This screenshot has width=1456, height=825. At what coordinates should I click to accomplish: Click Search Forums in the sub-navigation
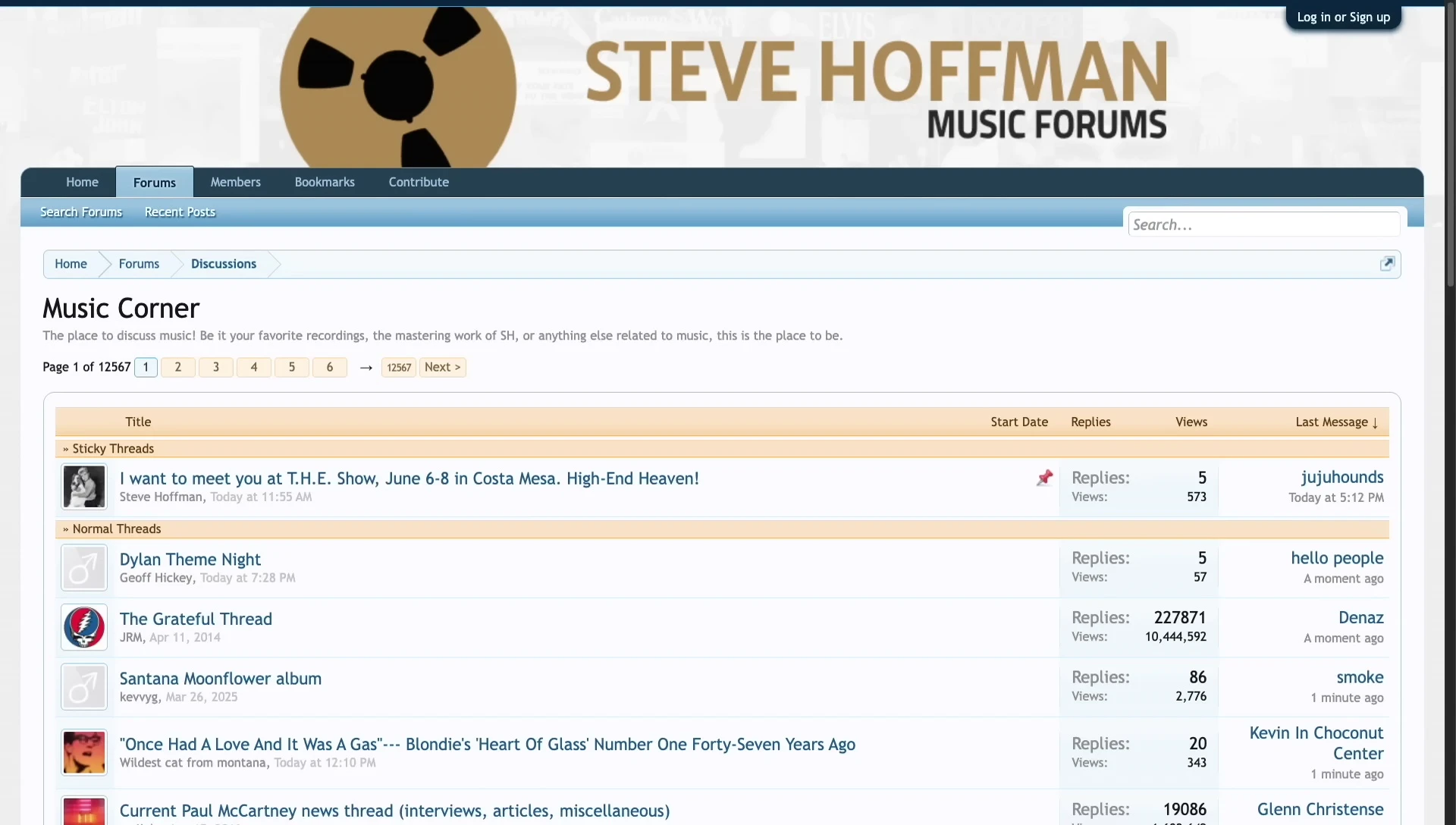click(x=81, y=212)
